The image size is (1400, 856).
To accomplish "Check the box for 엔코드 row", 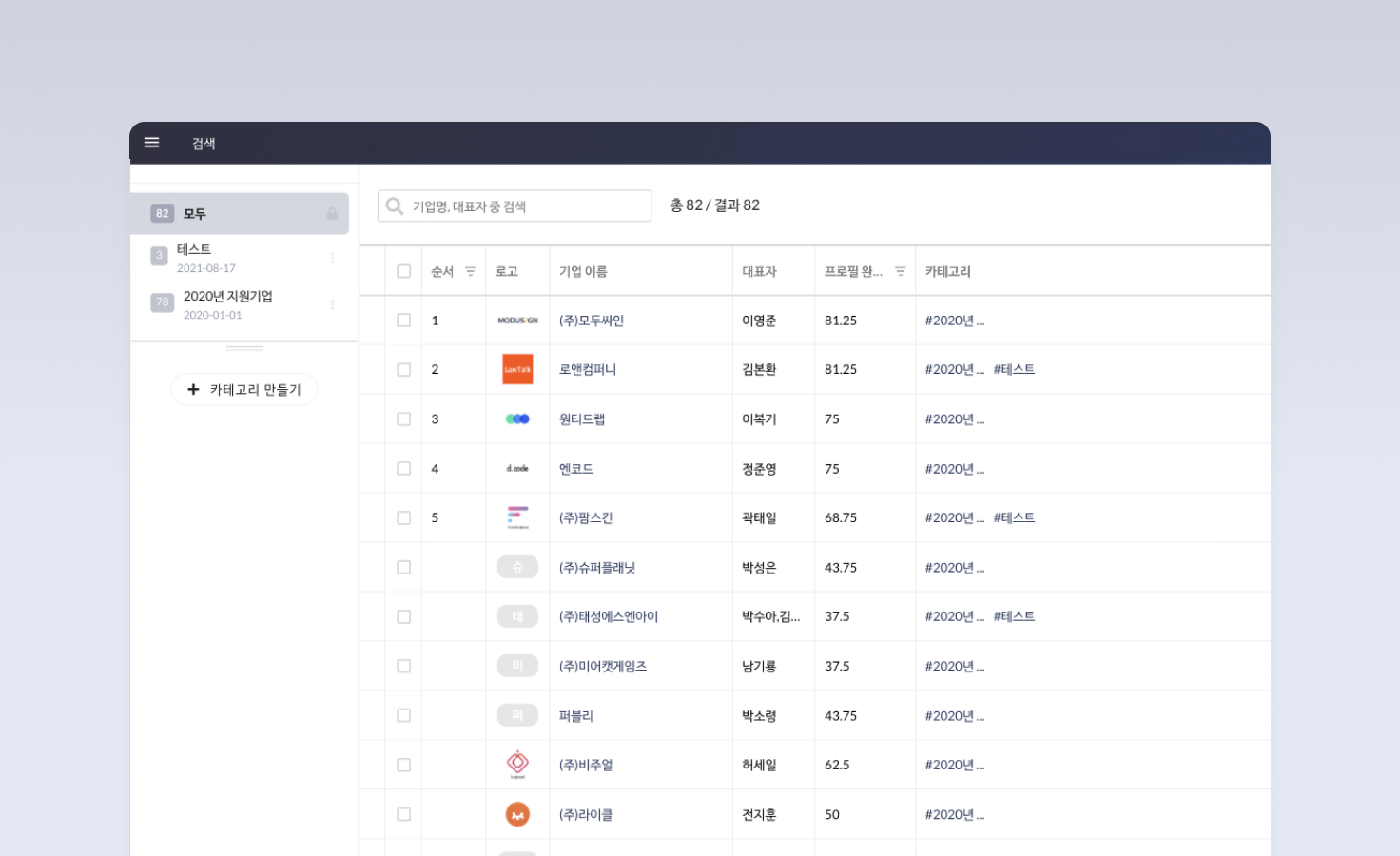I will 404,469.
